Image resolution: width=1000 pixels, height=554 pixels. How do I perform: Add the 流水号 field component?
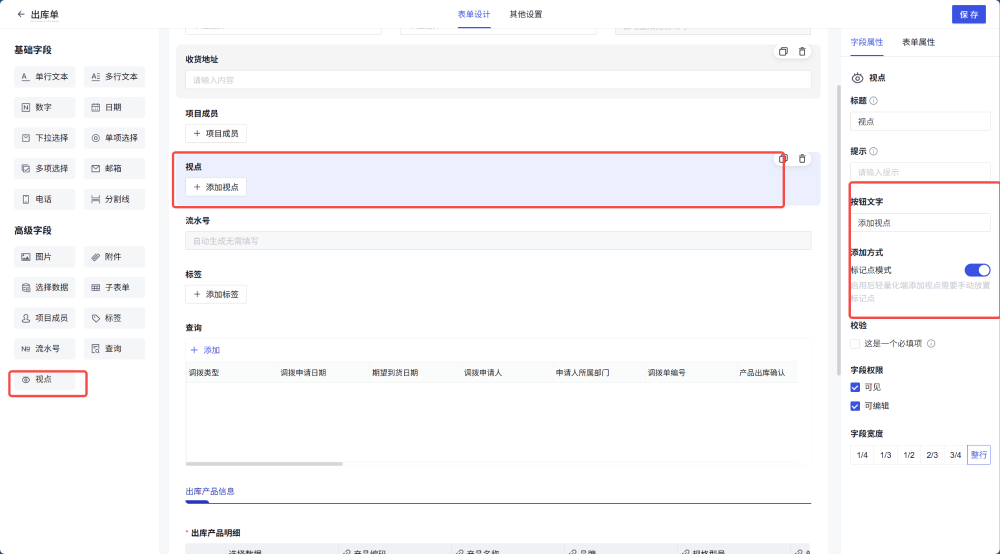point(44,349)
